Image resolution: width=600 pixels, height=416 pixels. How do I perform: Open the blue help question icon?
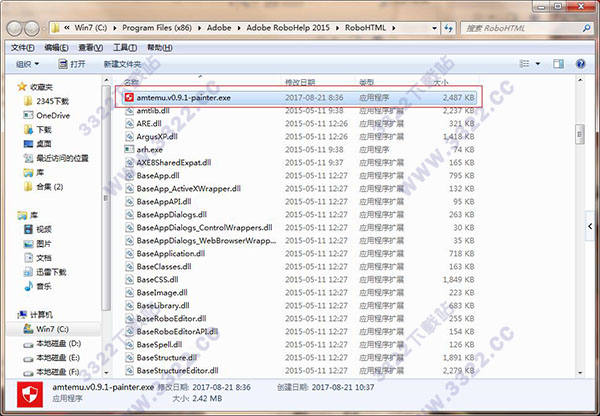[580, 64]
